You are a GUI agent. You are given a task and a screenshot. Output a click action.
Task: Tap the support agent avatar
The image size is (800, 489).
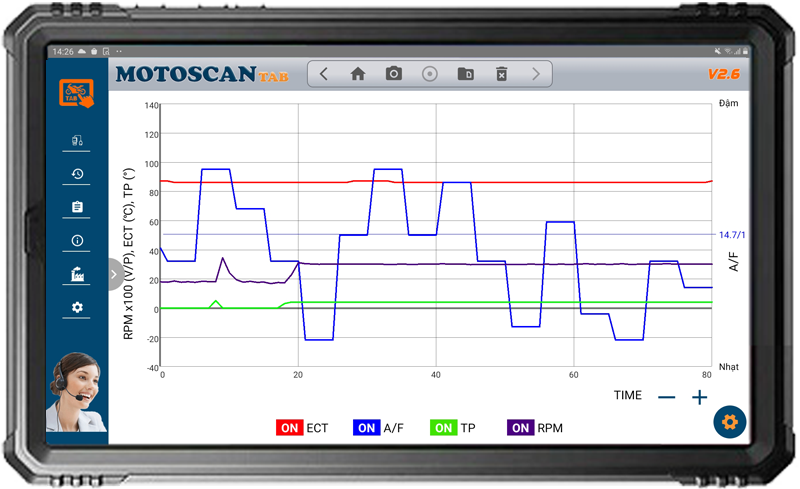pyautogui.click(x=77, y=392)
